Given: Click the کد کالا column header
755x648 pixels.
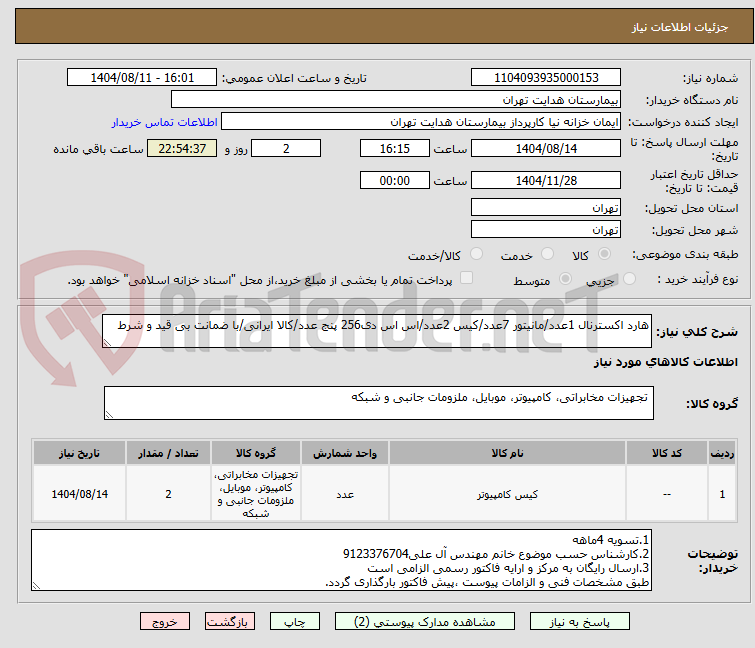Looking at the screenshot, I should 666,453.
